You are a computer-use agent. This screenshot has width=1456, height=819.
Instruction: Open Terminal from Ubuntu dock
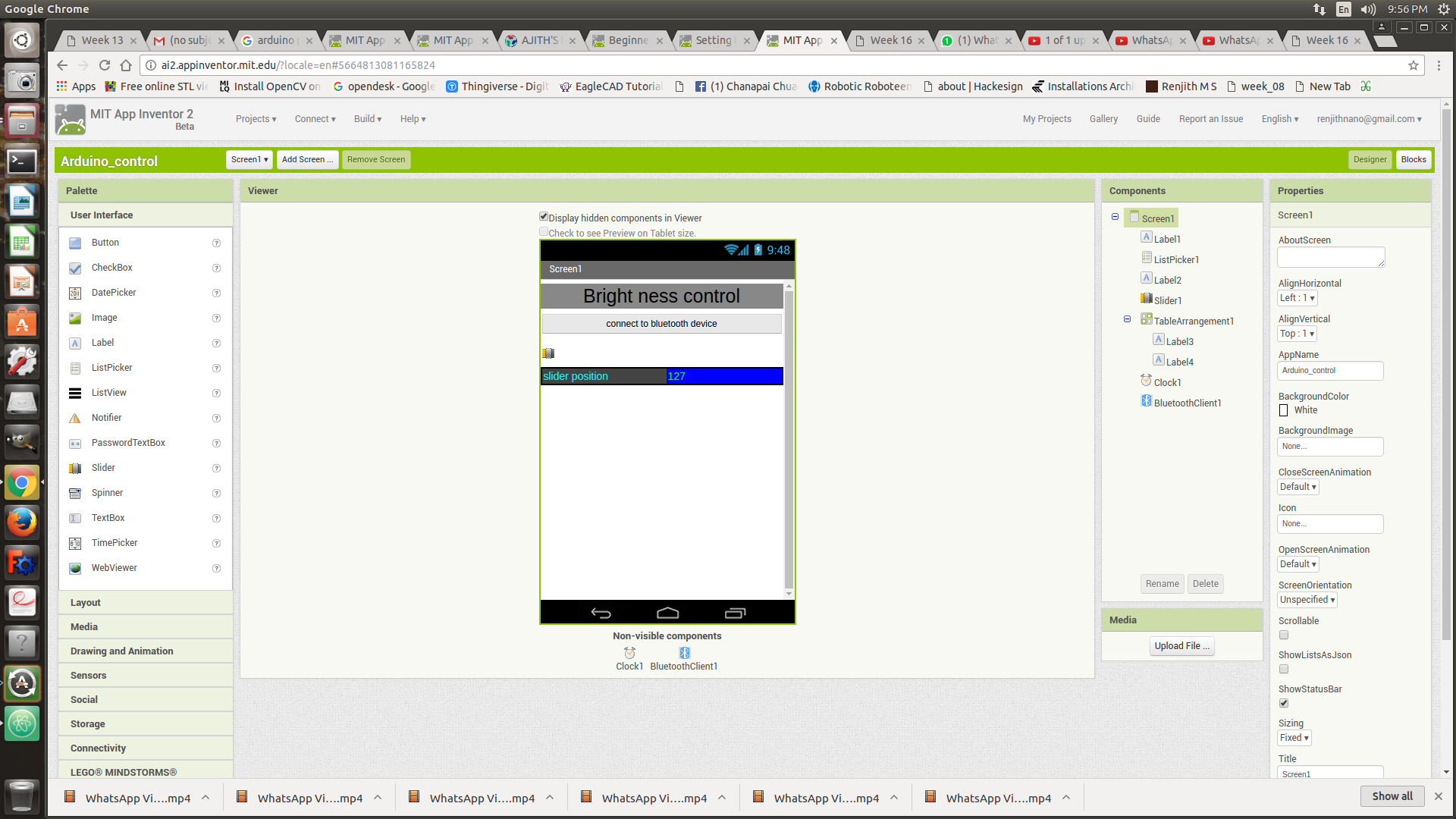pos(22,161)
